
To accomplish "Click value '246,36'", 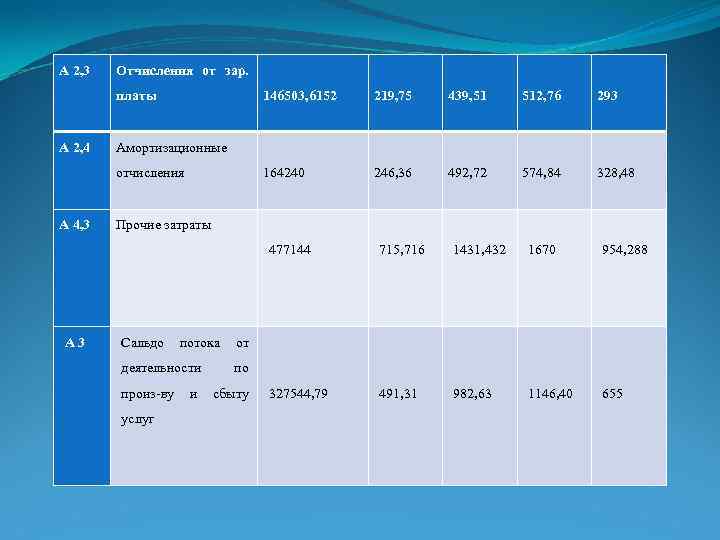I will tap(393, 173).
